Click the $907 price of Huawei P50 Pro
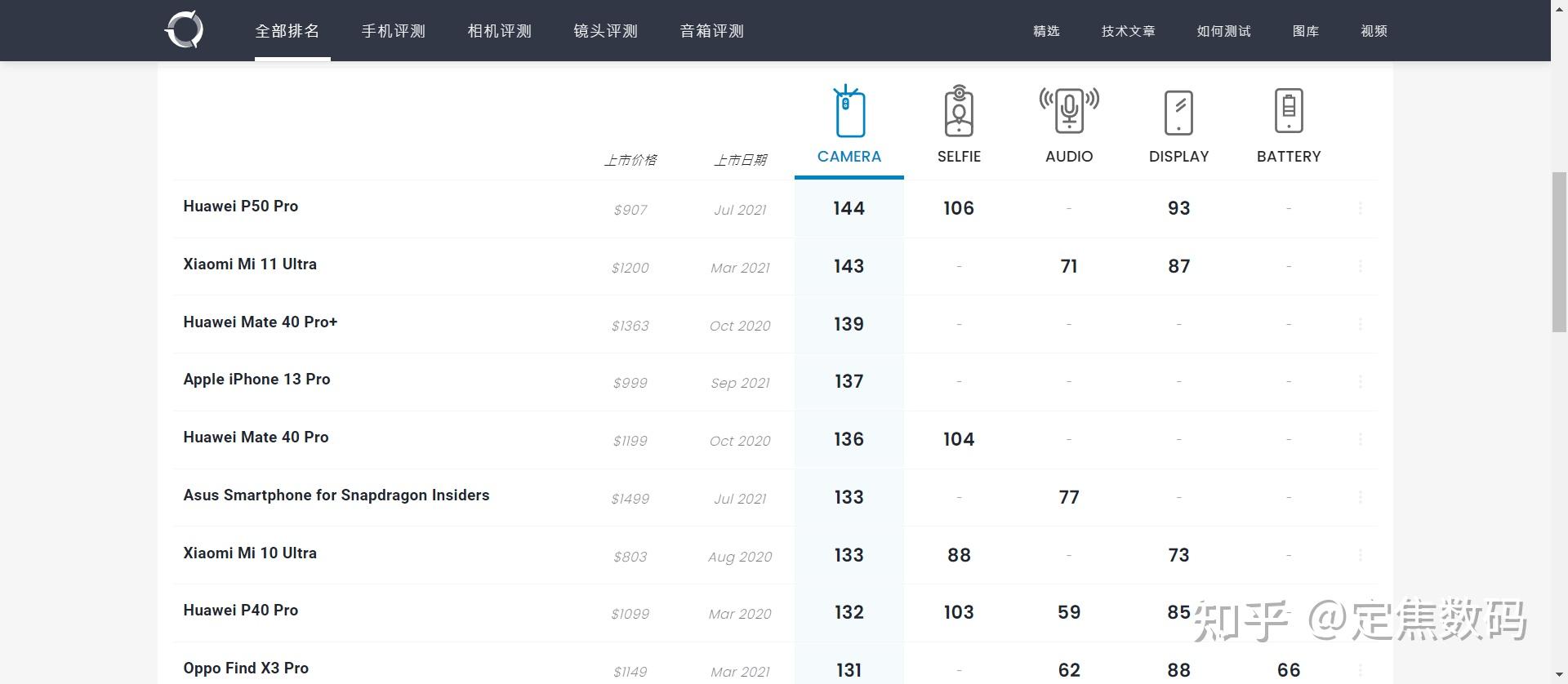 click(x=630, y=211)
